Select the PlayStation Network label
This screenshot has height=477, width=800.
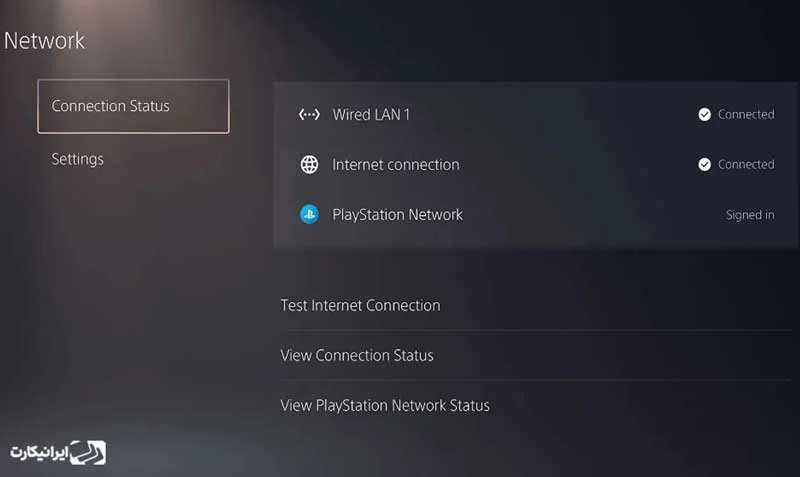398,214
